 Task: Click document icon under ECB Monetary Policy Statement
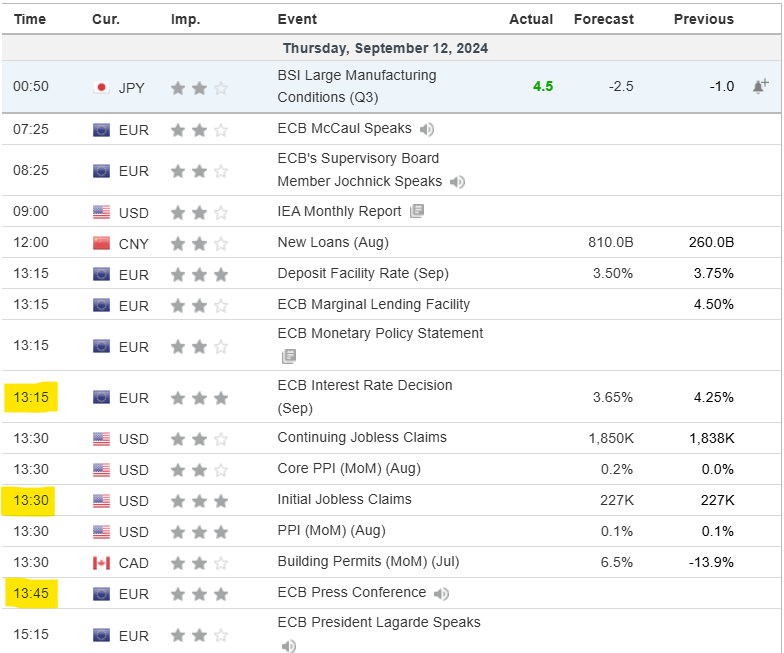point(289,356)
